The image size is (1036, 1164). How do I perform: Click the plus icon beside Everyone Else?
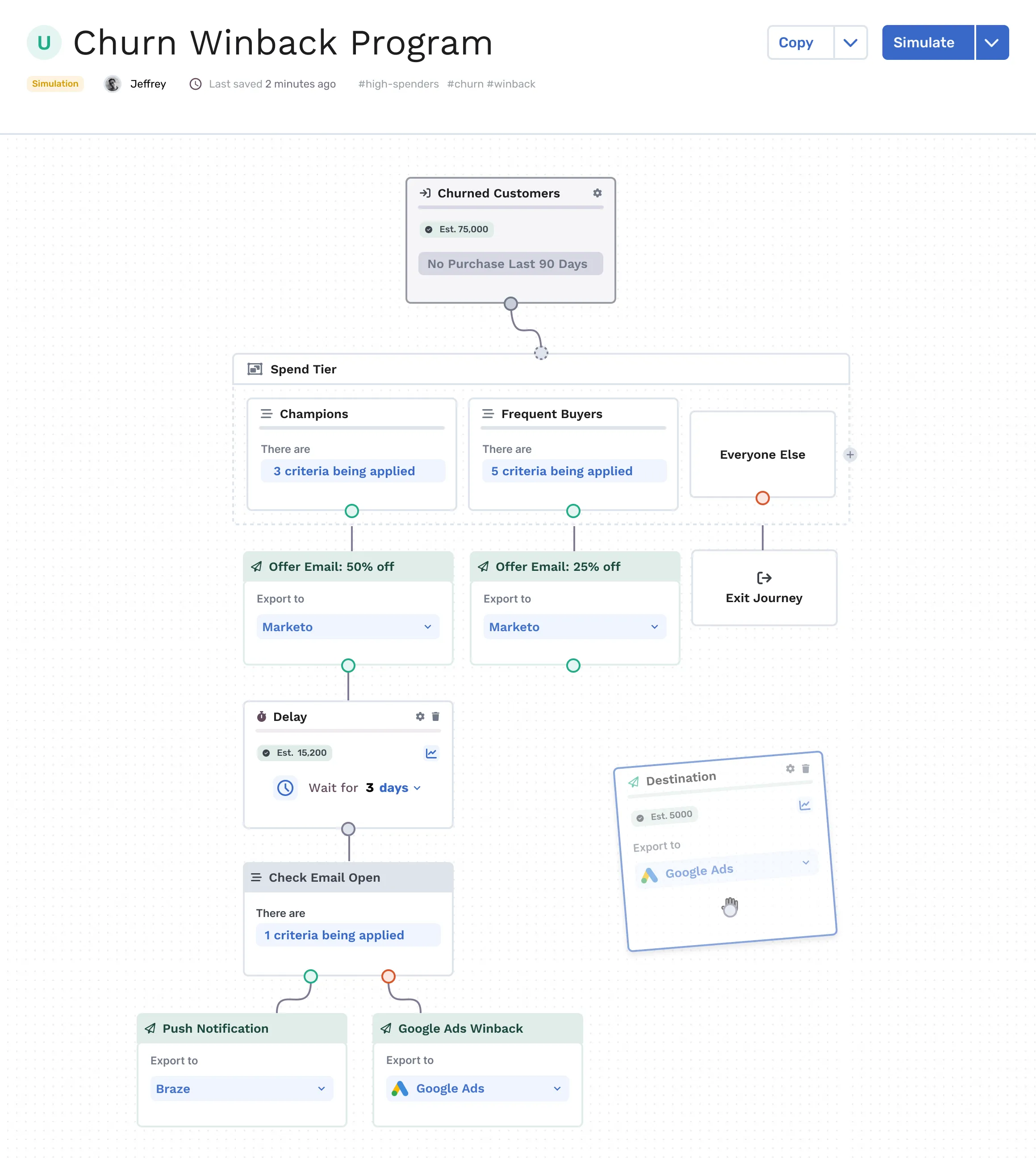tap(850, 454)
